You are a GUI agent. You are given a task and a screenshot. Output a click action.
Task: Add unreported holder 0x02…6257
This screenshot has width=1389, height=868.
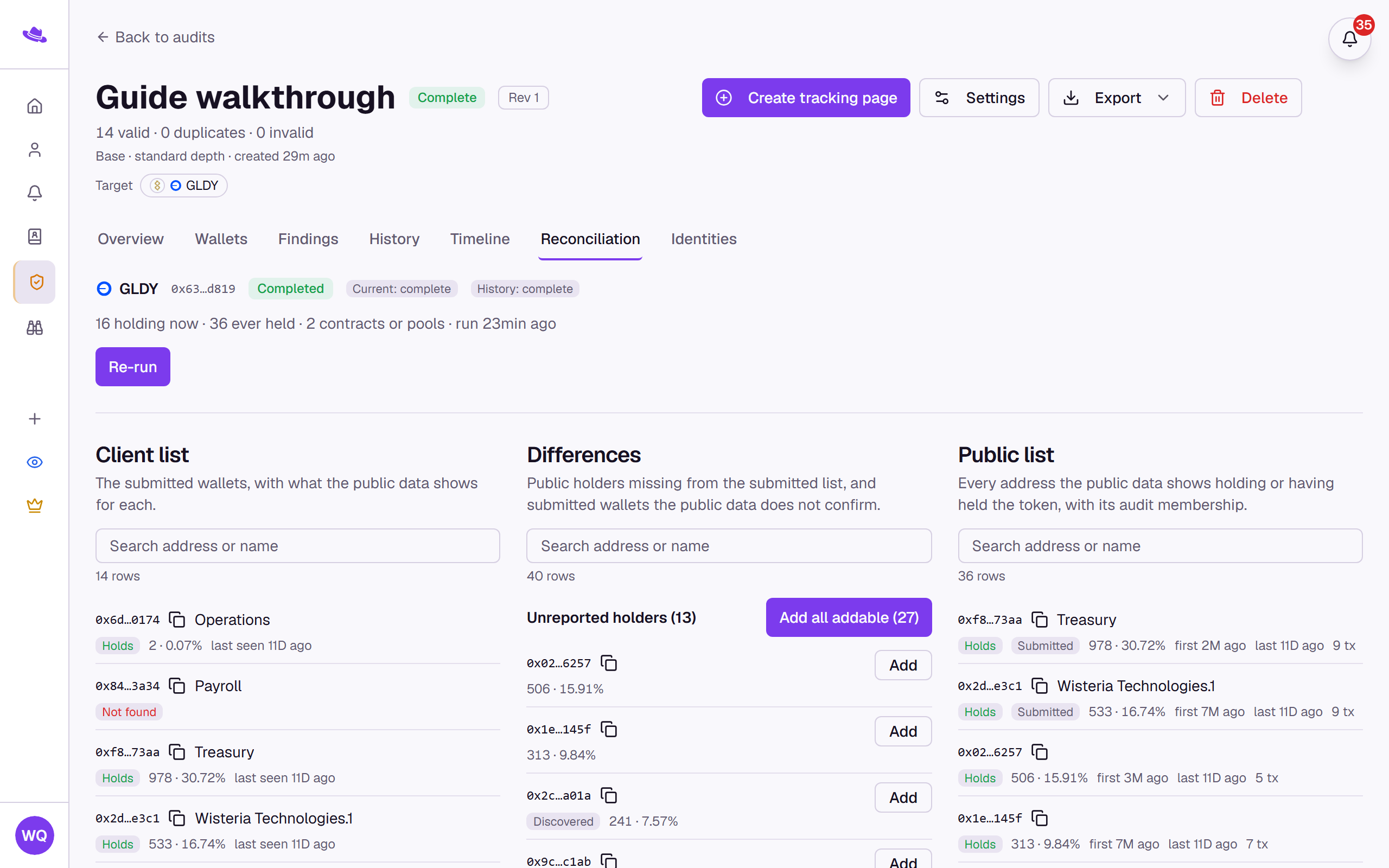[903, 665]
